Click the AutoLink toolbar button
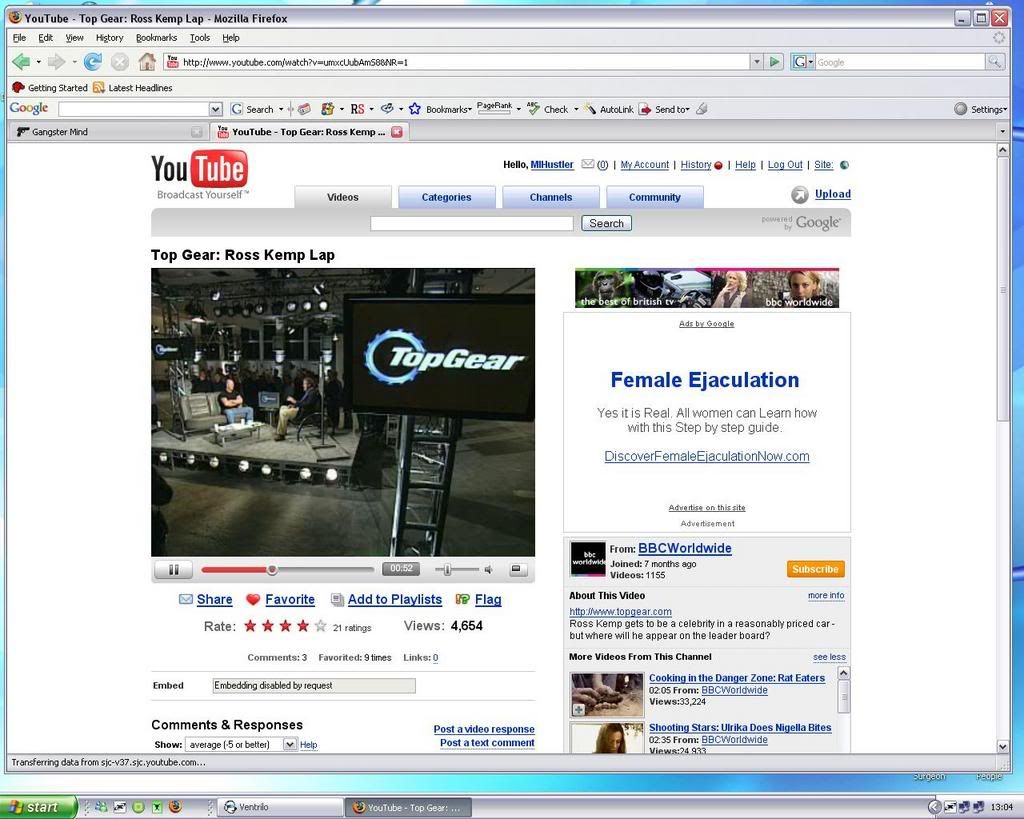1024x819 pixels. 609,109
